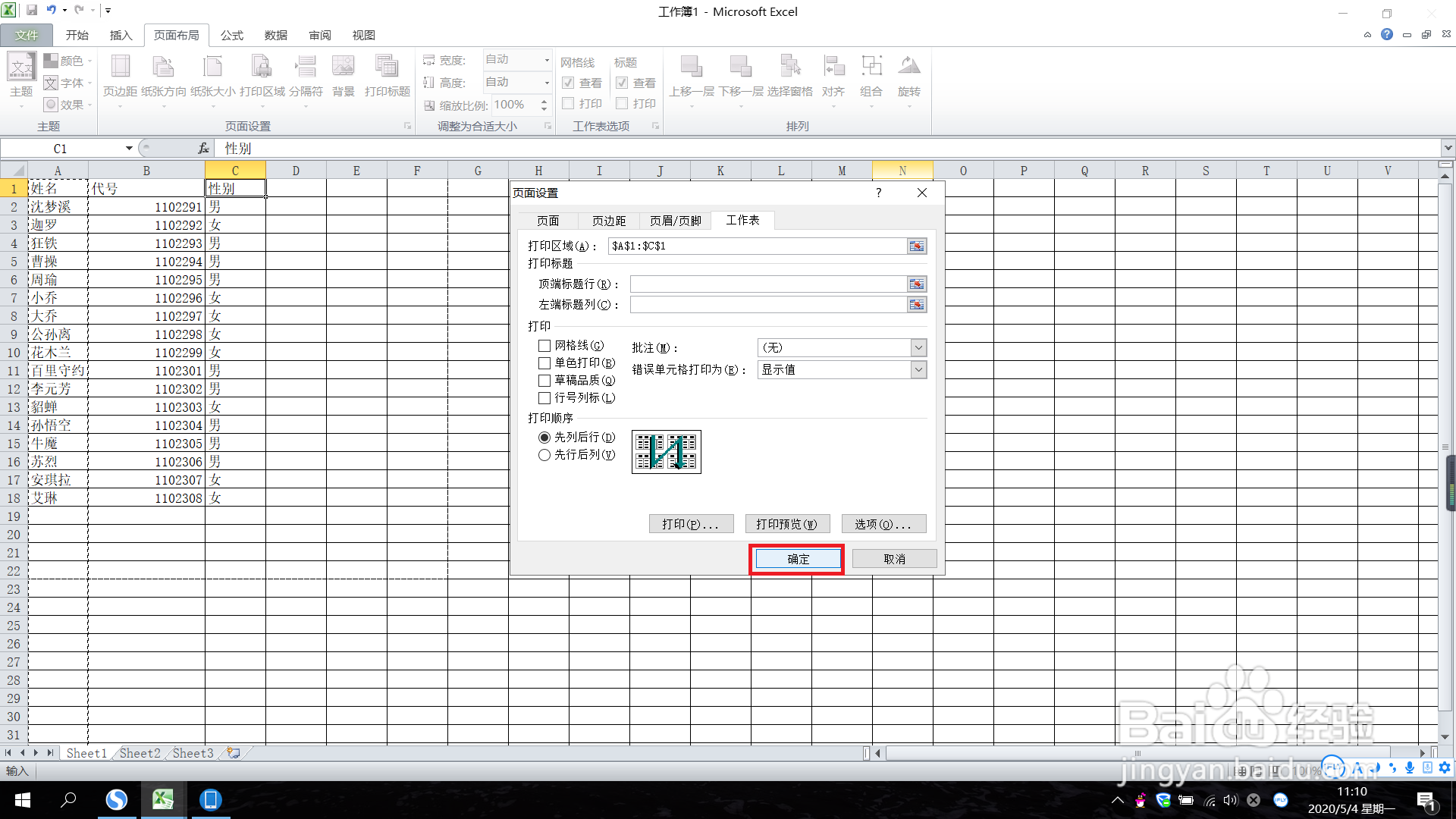Switch to the 页眉/页脚 tab

pos(675,220)
